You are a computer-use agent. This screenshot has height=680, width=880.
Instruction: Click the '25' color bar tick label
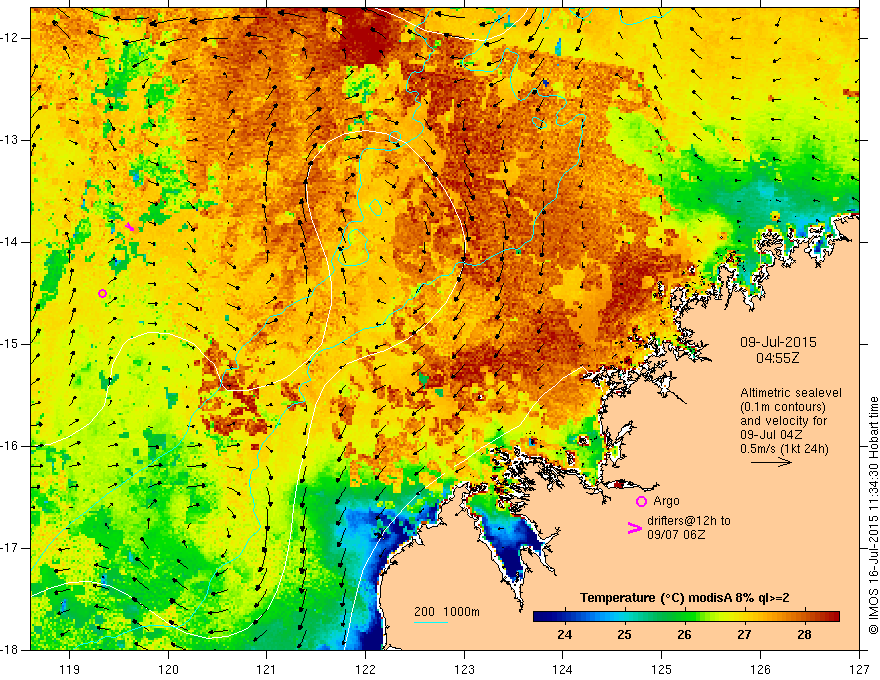[625, 635]
